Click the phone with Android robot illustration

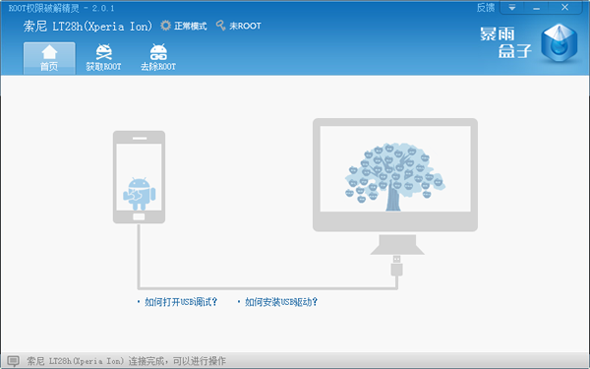tap(139, 177)
